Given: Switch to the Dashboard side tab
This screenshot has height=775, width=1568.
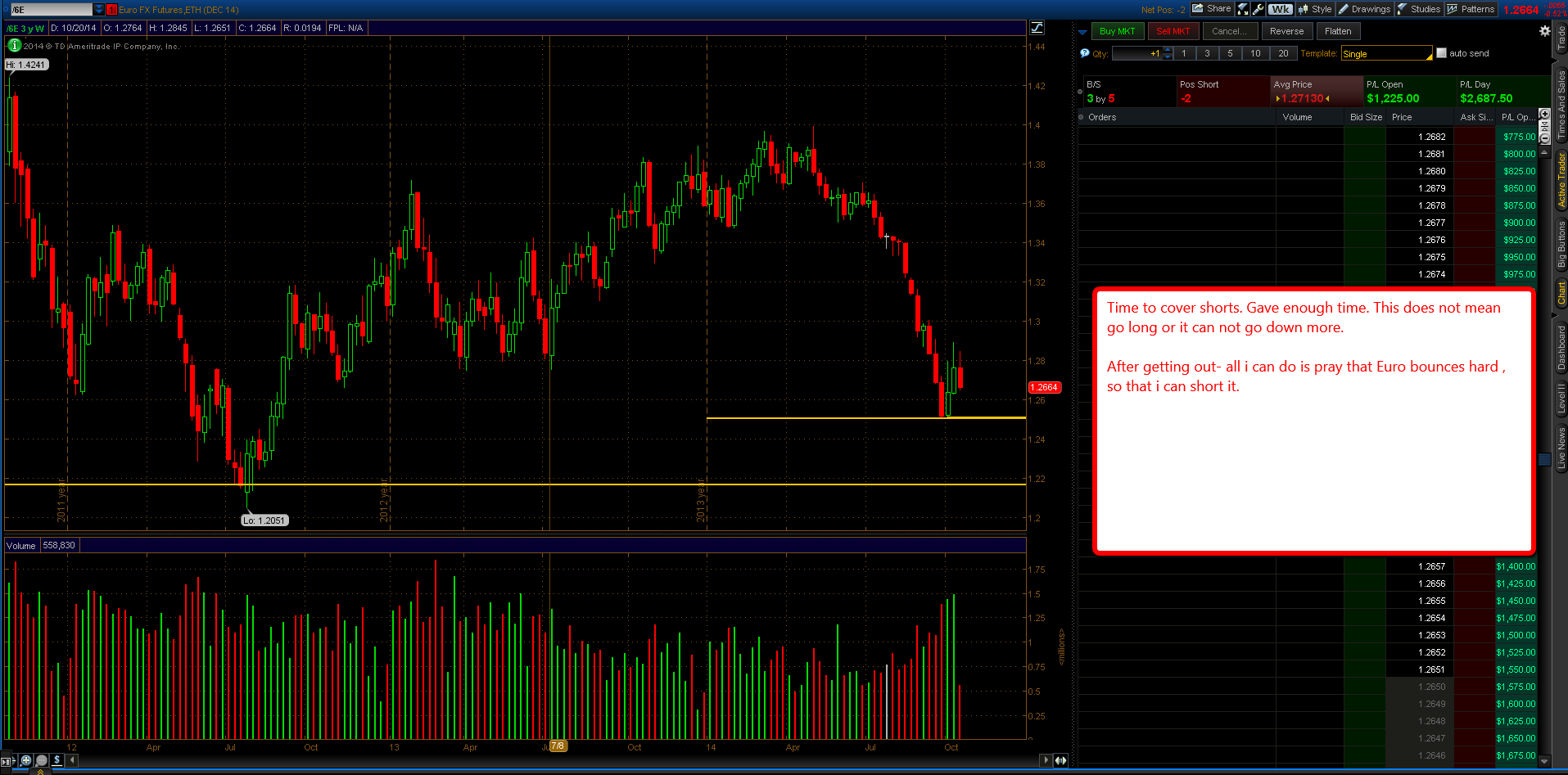Looking at the screenshot, I should 1561,347.
